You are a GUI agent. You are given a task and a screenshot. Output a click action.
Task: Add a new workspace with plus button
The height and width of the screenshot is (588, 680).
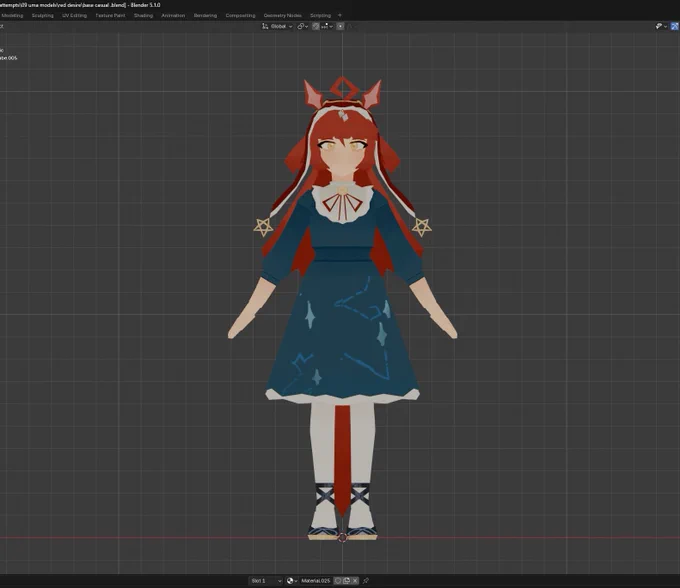coord(340,15)
